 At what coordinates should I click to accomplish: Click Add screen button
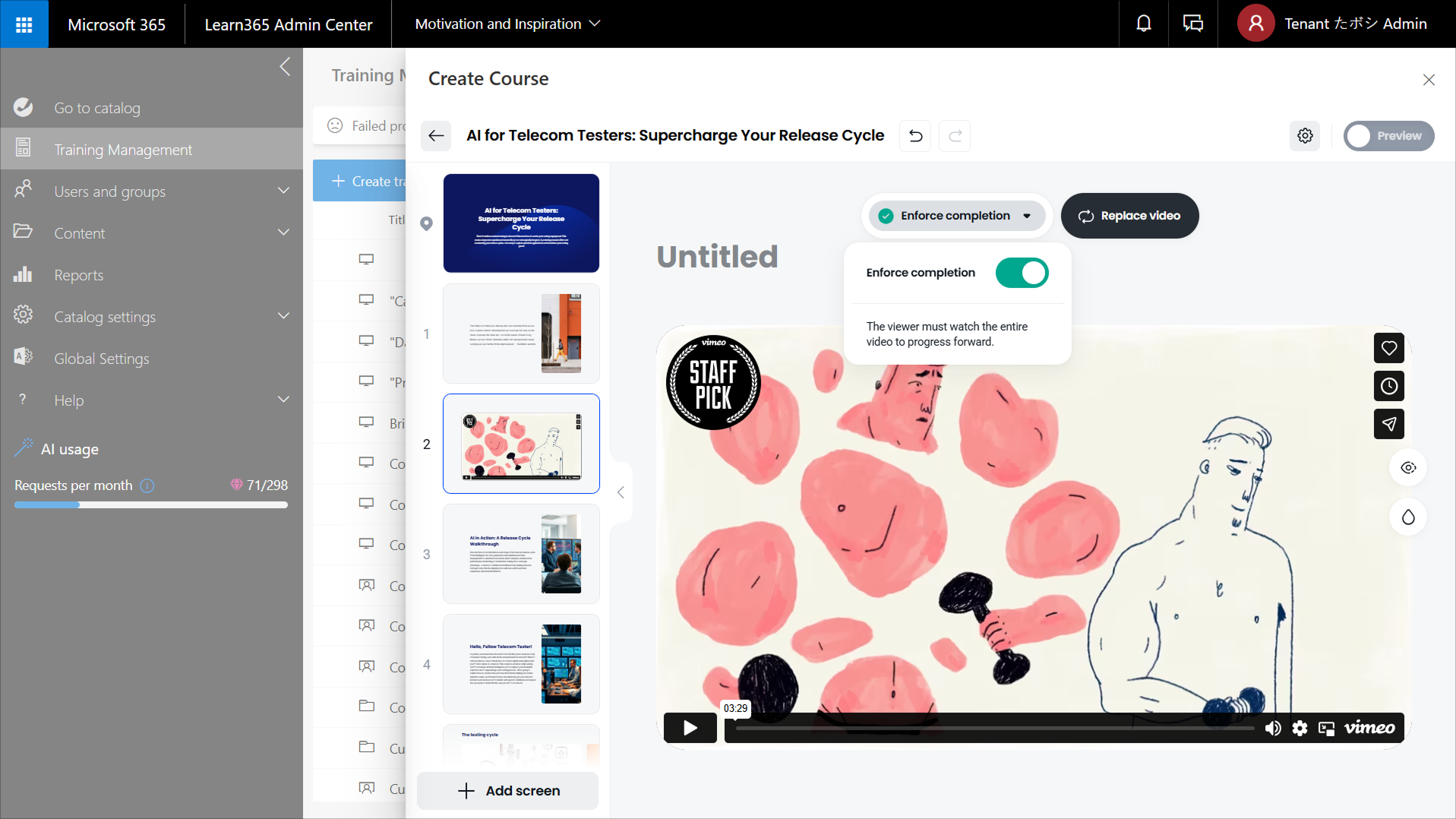508,791
